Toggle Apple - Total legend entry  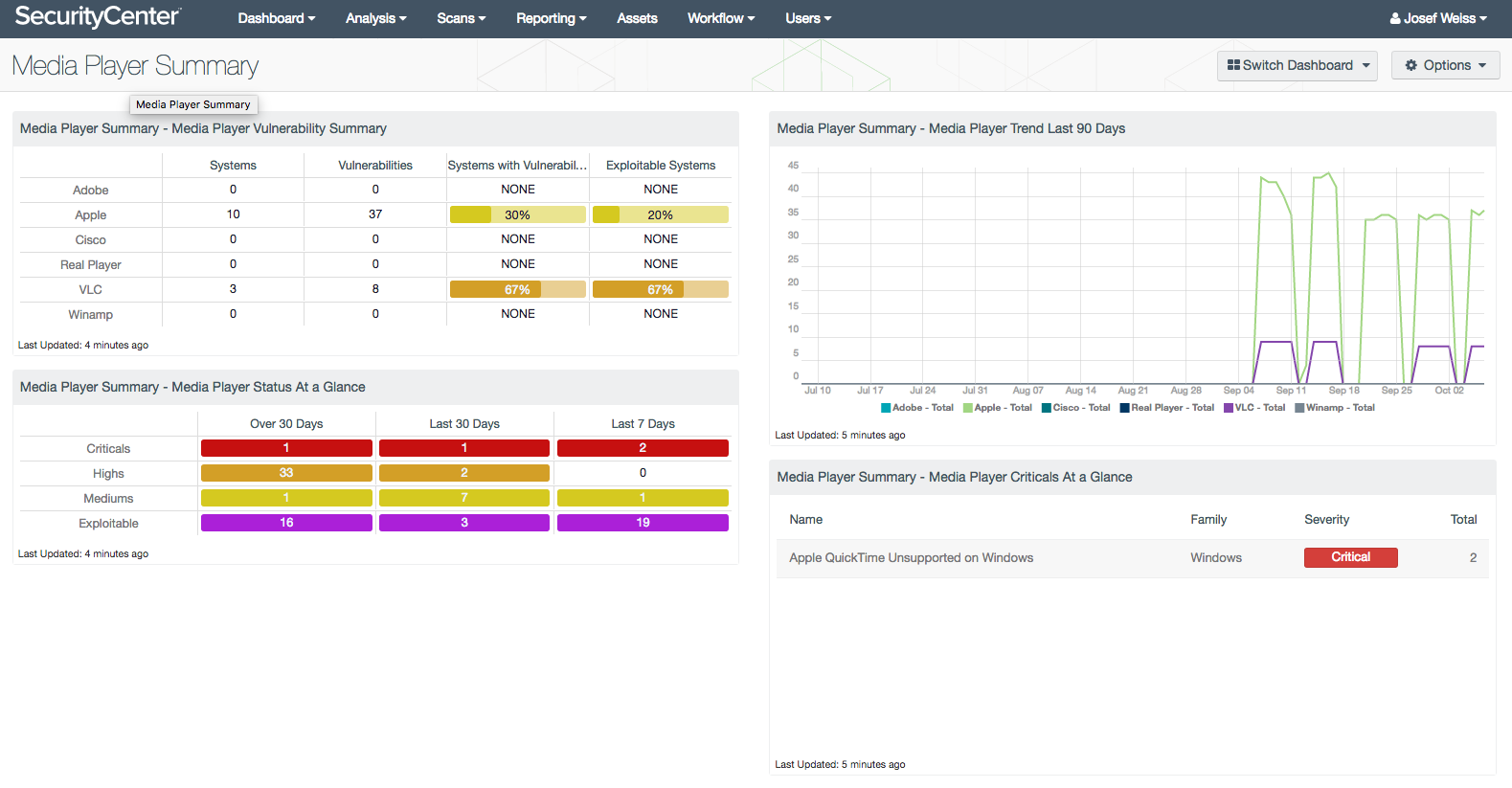[997, 408]
